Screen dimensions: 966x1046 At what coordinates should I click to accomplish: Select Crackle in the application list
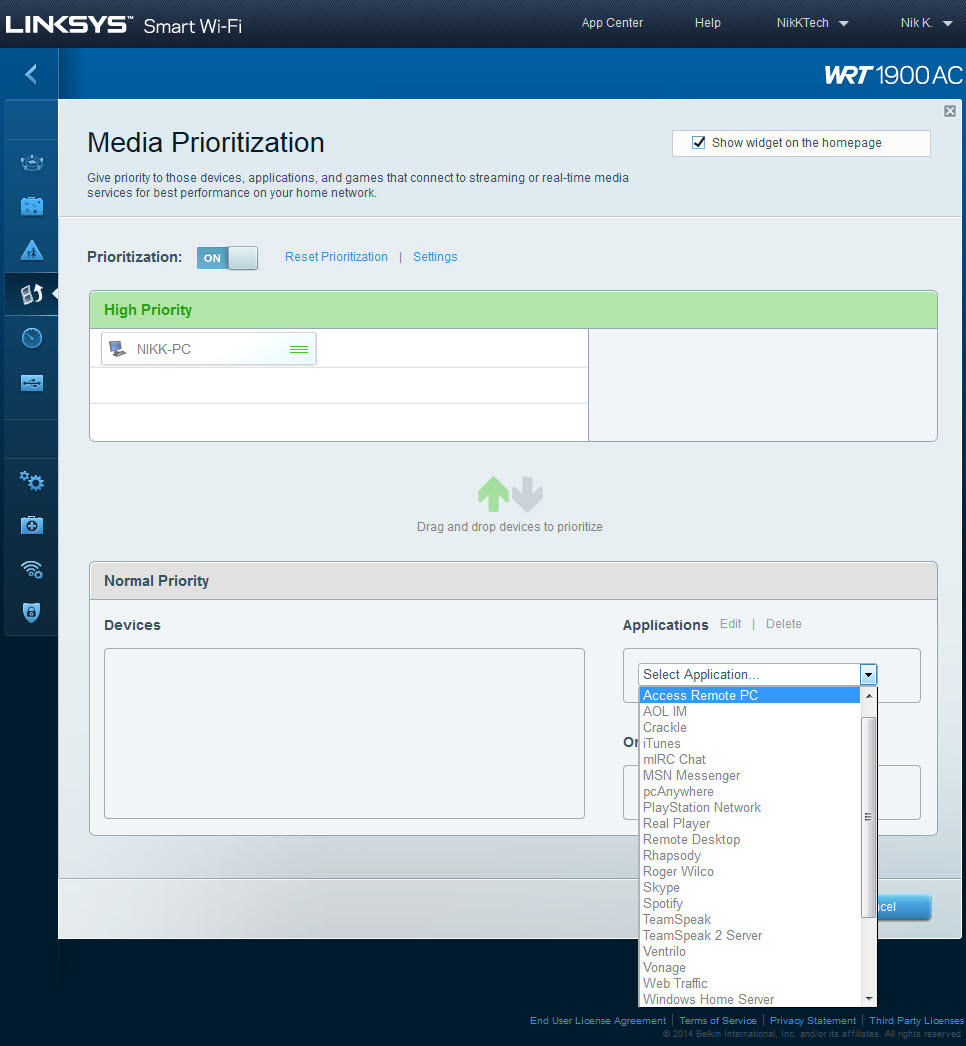[749, 727]
